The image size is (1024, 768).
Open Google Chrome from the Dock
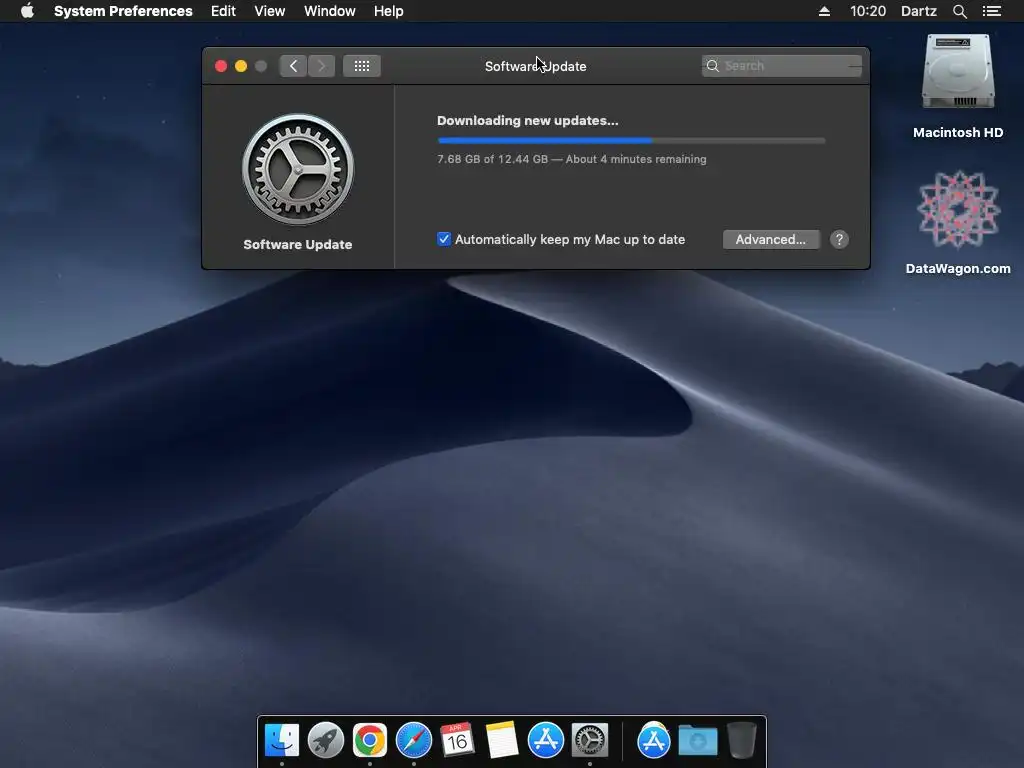pos(370,740)
